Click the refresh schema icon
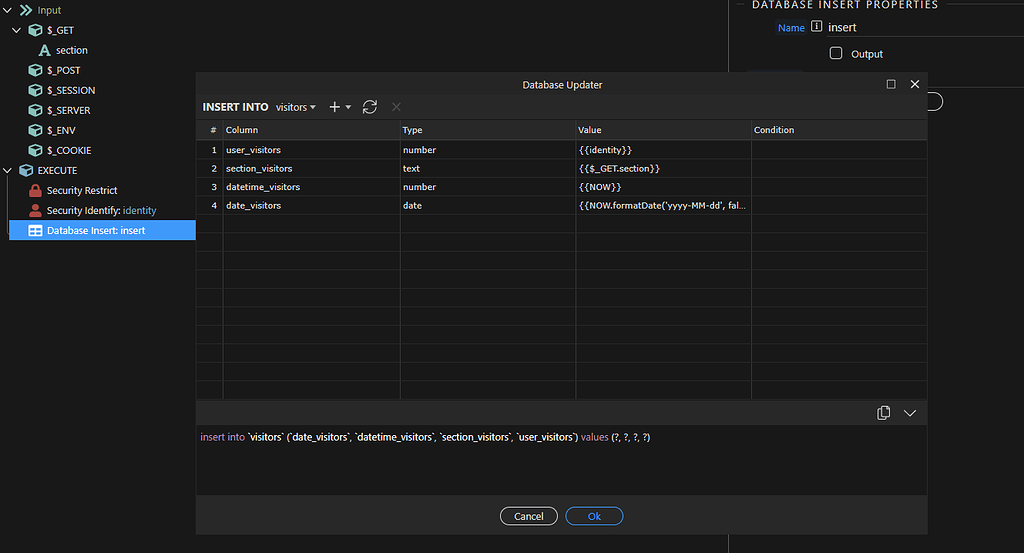 tap(370, 107)
